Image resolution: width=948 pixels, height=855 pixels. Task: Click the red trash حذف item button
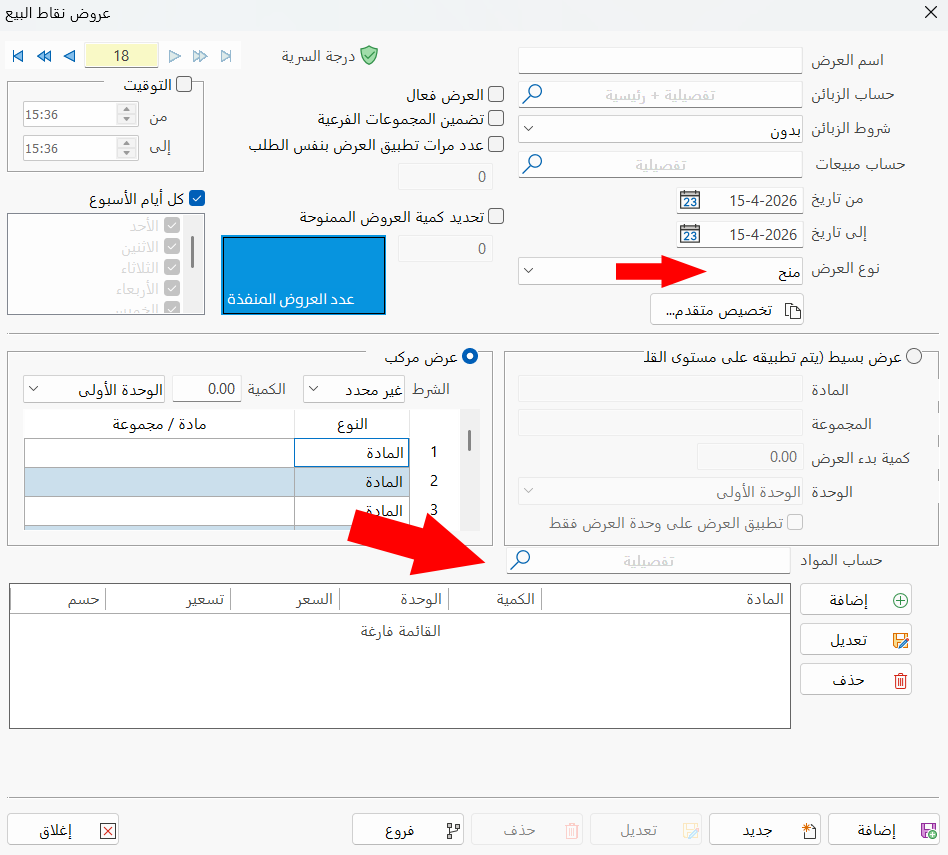[855, 680]
